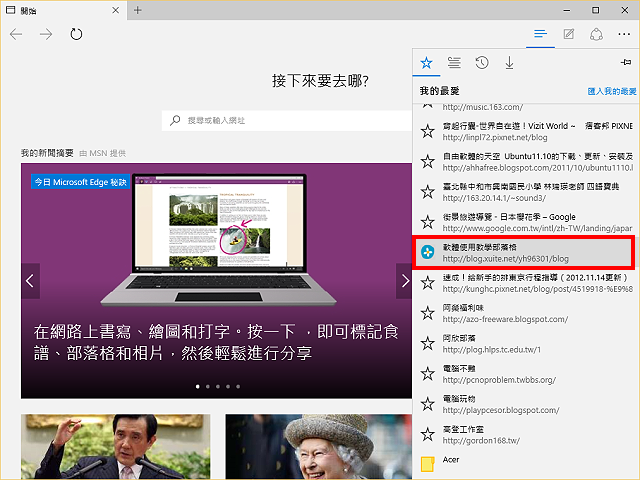Click the 匯入我的最愛 import link
642x487 pixels.
612,91
